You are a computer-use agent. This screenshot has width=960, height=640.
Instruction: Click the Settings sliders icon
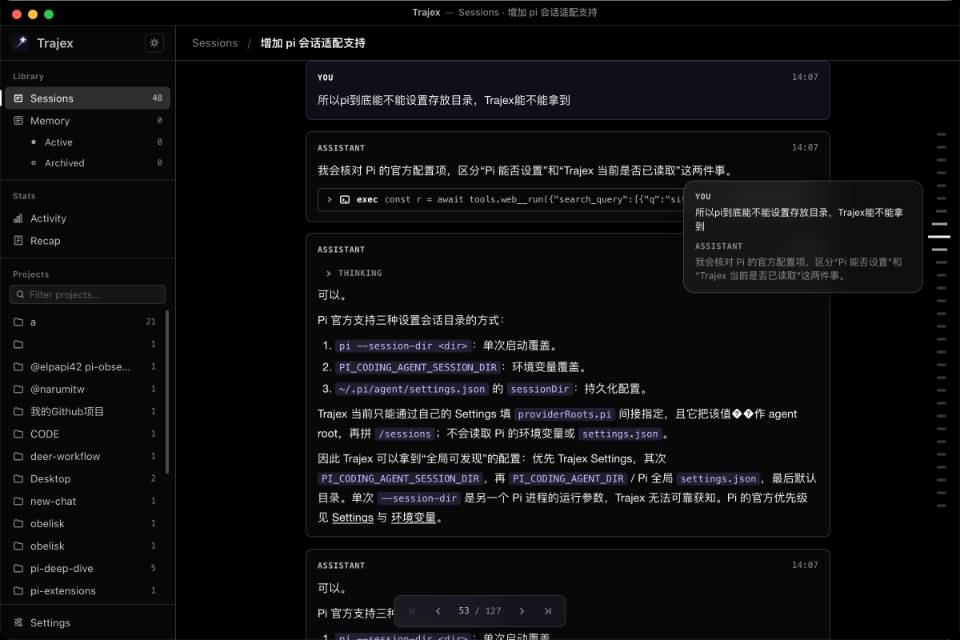pos(18,622)
